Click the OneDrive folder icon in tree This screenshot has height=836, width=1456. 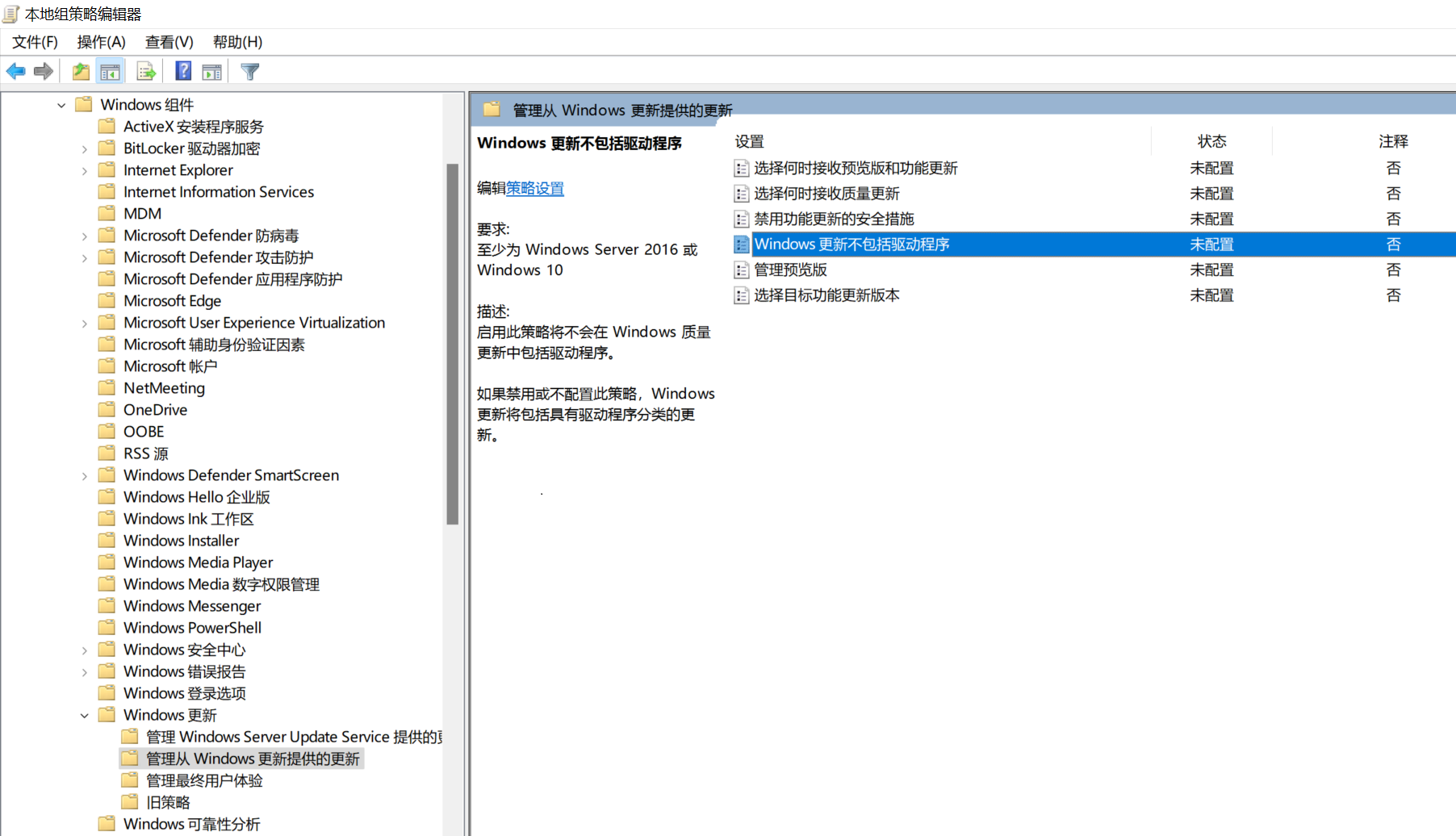pyautogui.click(x=107, y=410)
